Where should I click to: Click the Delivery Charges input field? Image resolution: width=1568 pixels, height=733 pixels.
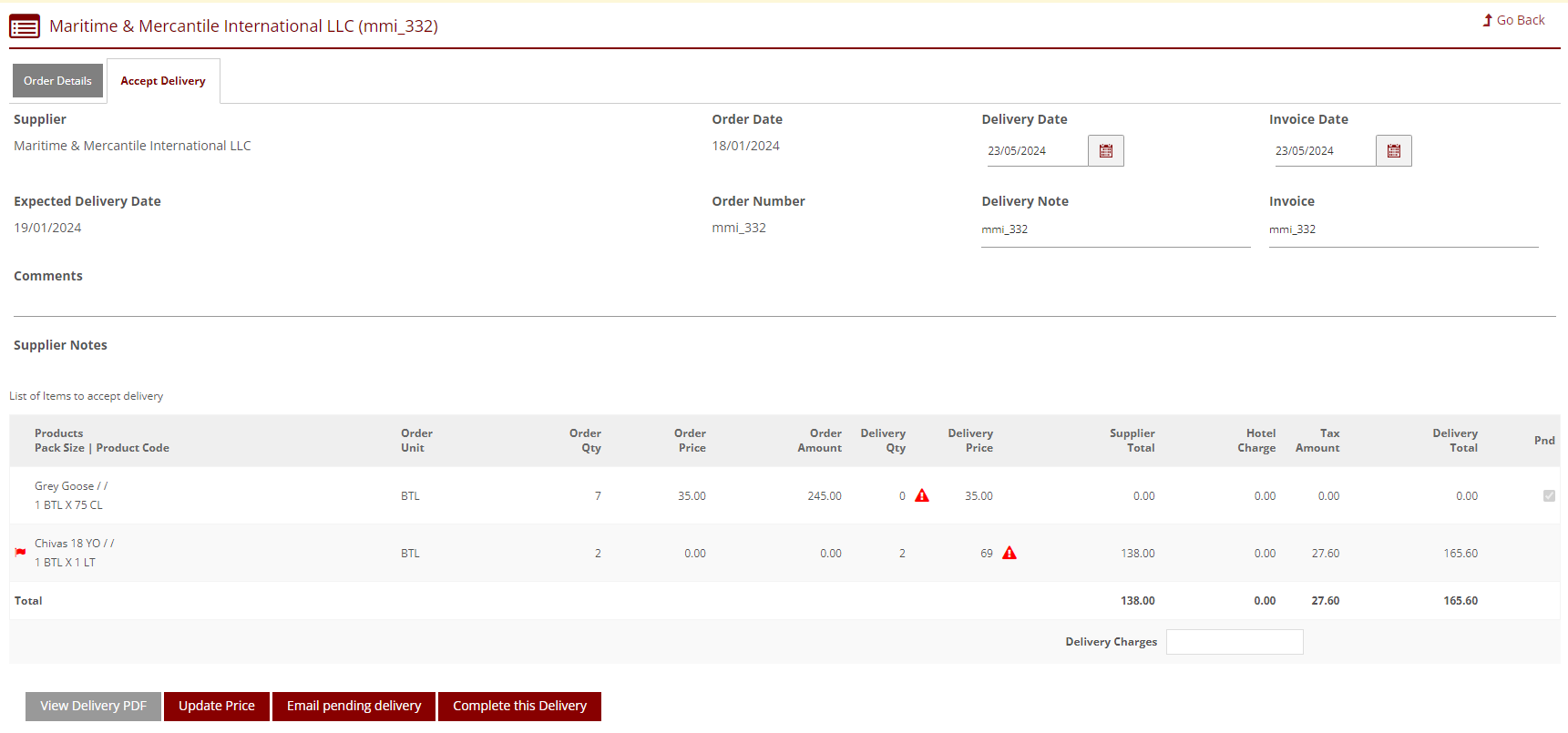pyautogui.click(x=1234, y=642)
